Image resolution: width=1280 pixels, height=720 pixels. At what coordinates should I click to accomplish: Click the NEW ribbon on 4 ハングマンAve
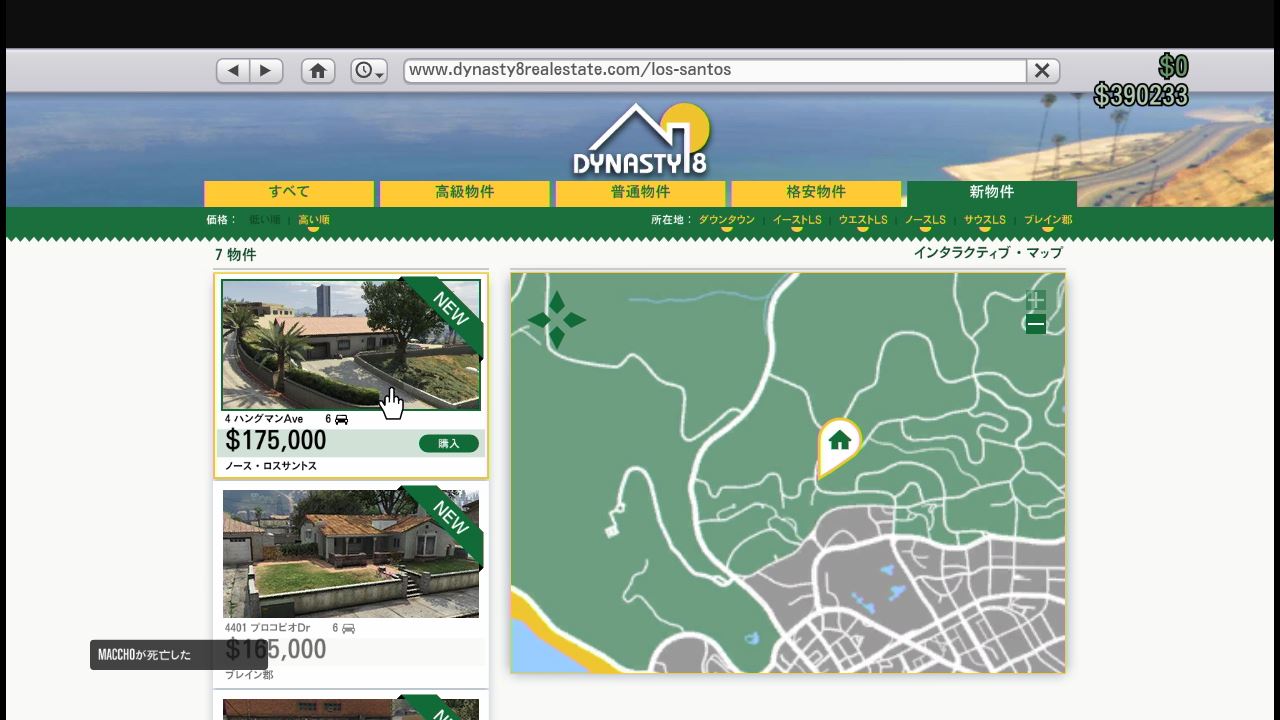[x=448, y=310]
